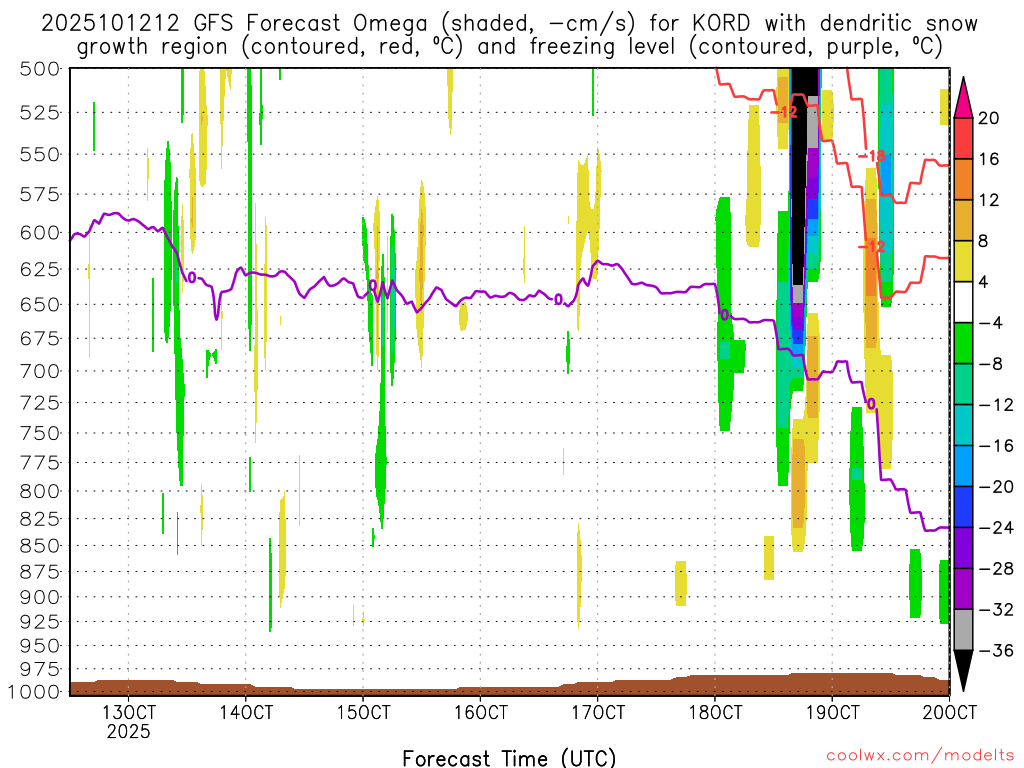This screenshot has width=1024, height=768.
Task: Select the 500 pressure level label
Action: point(39,69)
